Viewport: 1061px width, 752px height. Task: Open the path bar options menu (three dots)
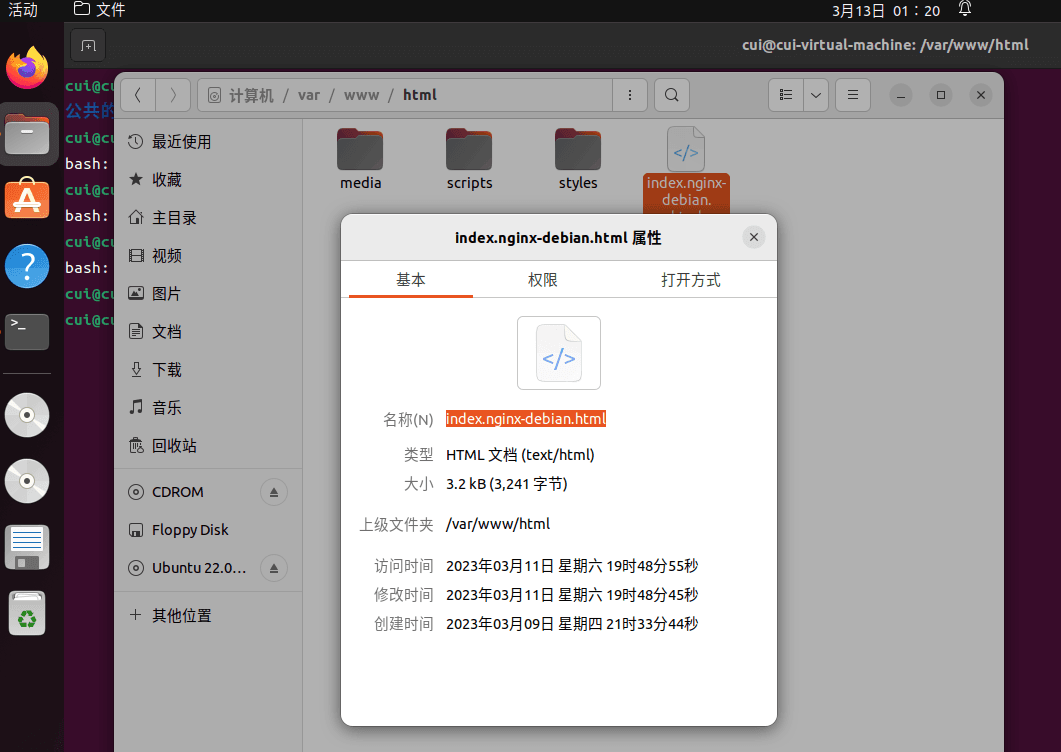coord(629,95)
